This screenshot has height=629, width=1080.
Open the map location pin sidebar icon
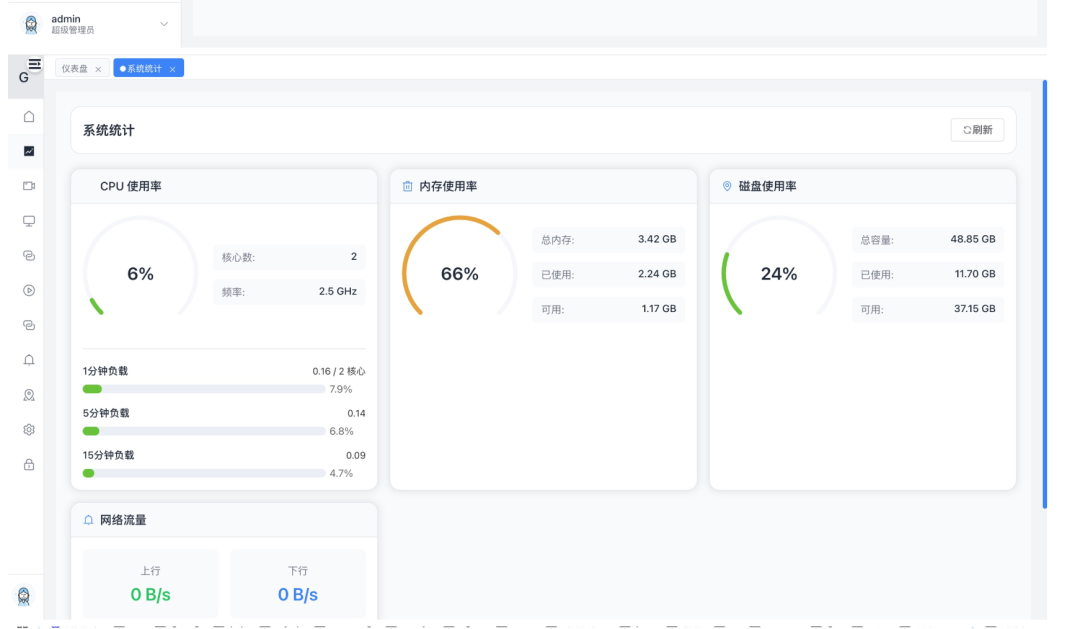[29, 395]
